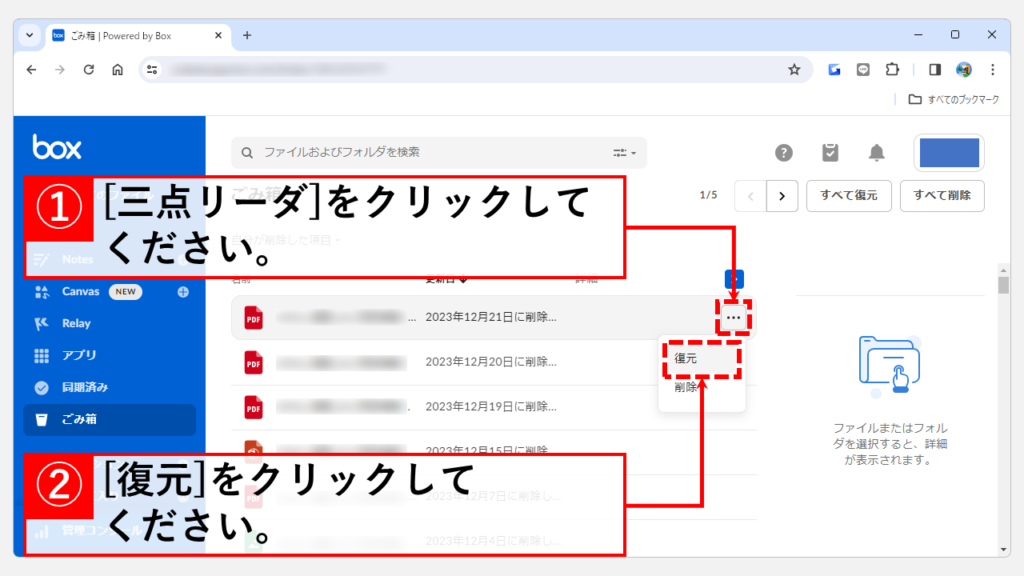Select ごみ箱 in the sidebar
The height and width of the screenshot is (576, 1024).
click(x=110, y=419)
